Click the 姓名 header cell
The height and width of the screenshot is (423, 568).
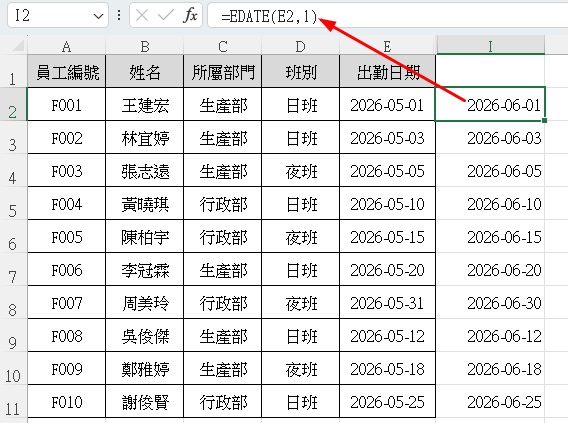click(145, 71)
